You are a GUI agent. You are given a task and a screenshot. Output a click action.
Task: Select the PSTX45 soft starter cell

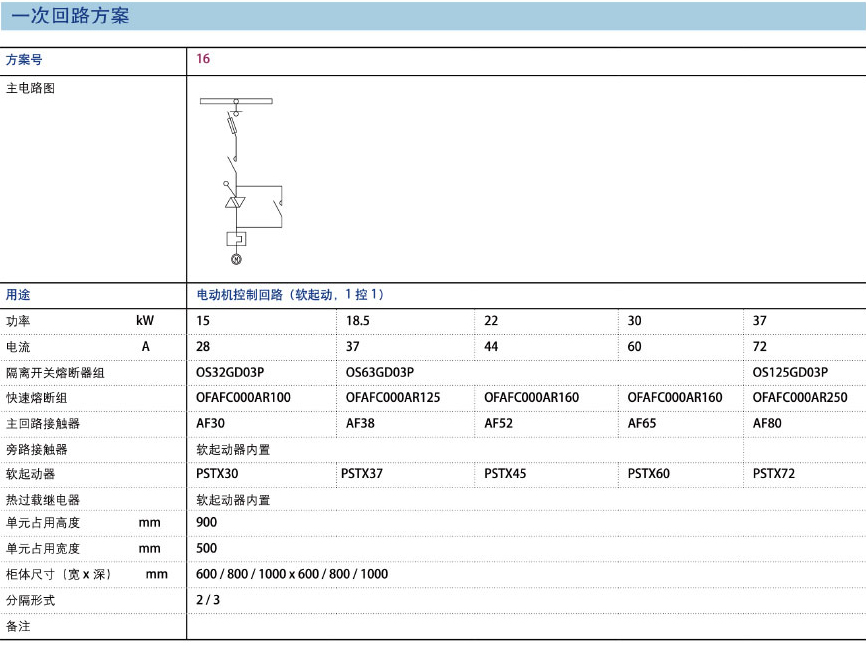[505, 474]
